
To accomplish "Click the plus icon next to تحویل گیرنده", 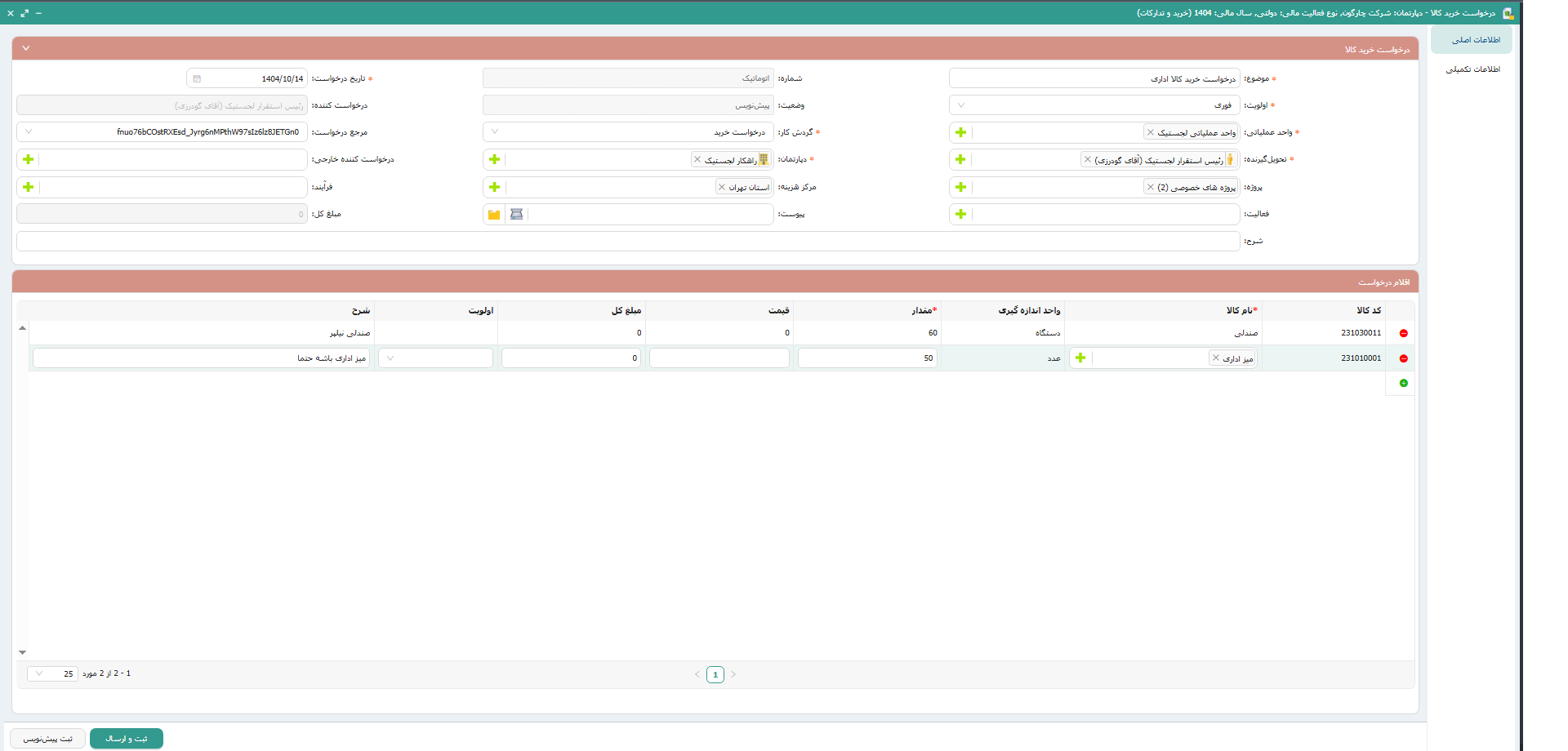I will click(960, 160).
